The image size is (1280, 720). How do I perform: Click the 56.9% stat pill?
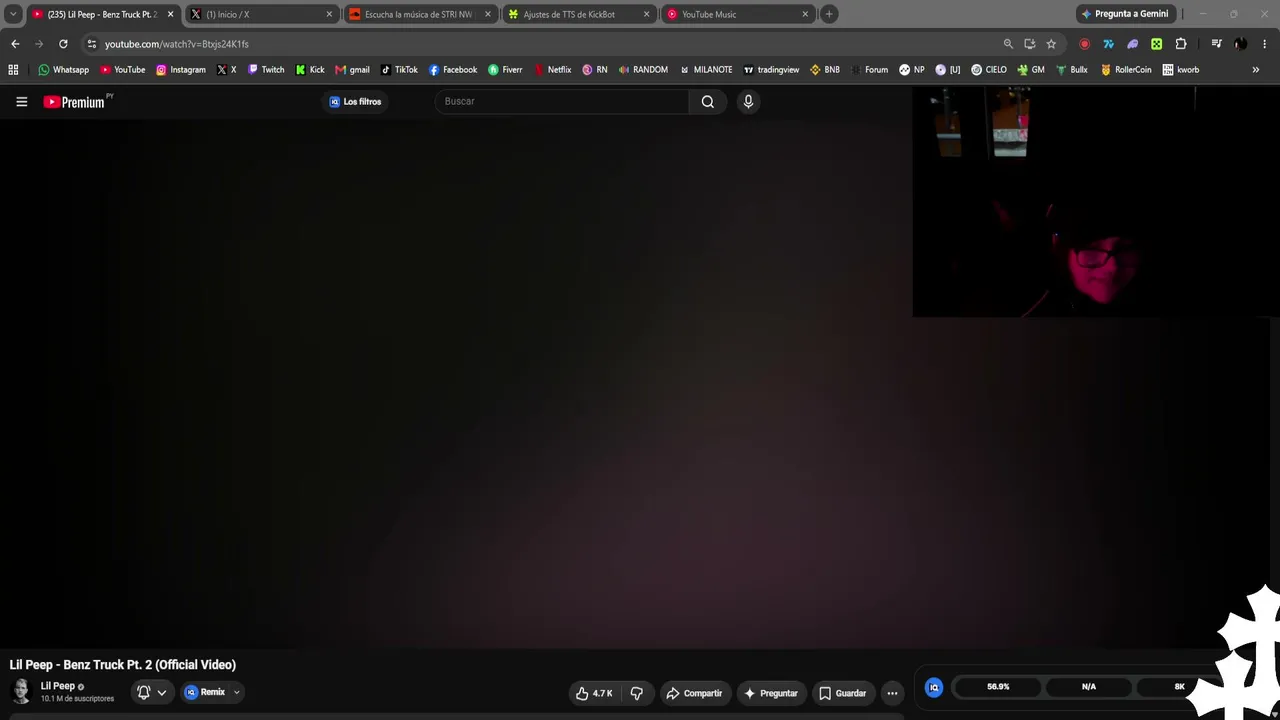[998, 687]
